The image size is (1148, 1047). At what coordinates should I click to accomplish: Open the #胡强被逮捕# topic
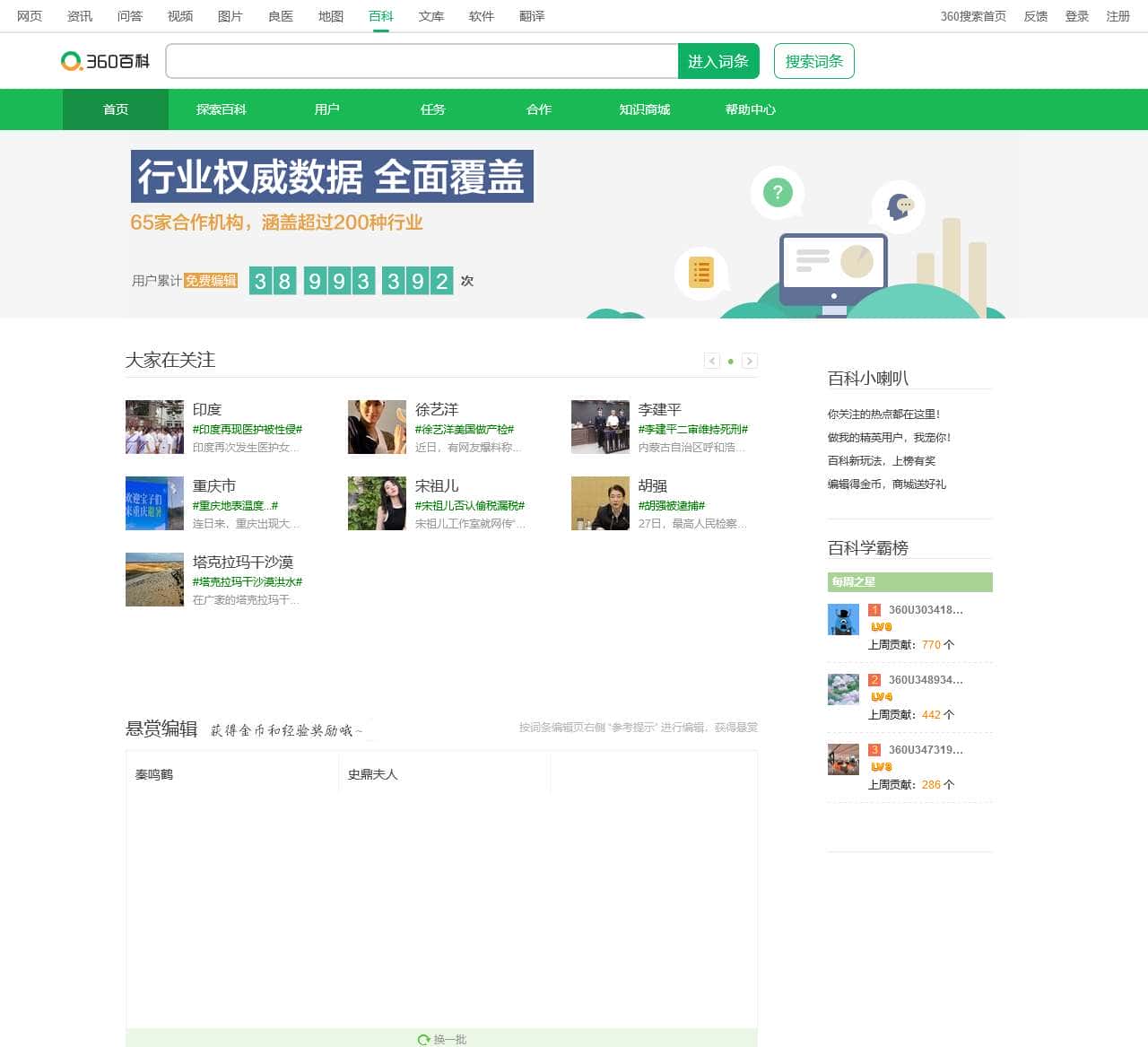point(672,506)
